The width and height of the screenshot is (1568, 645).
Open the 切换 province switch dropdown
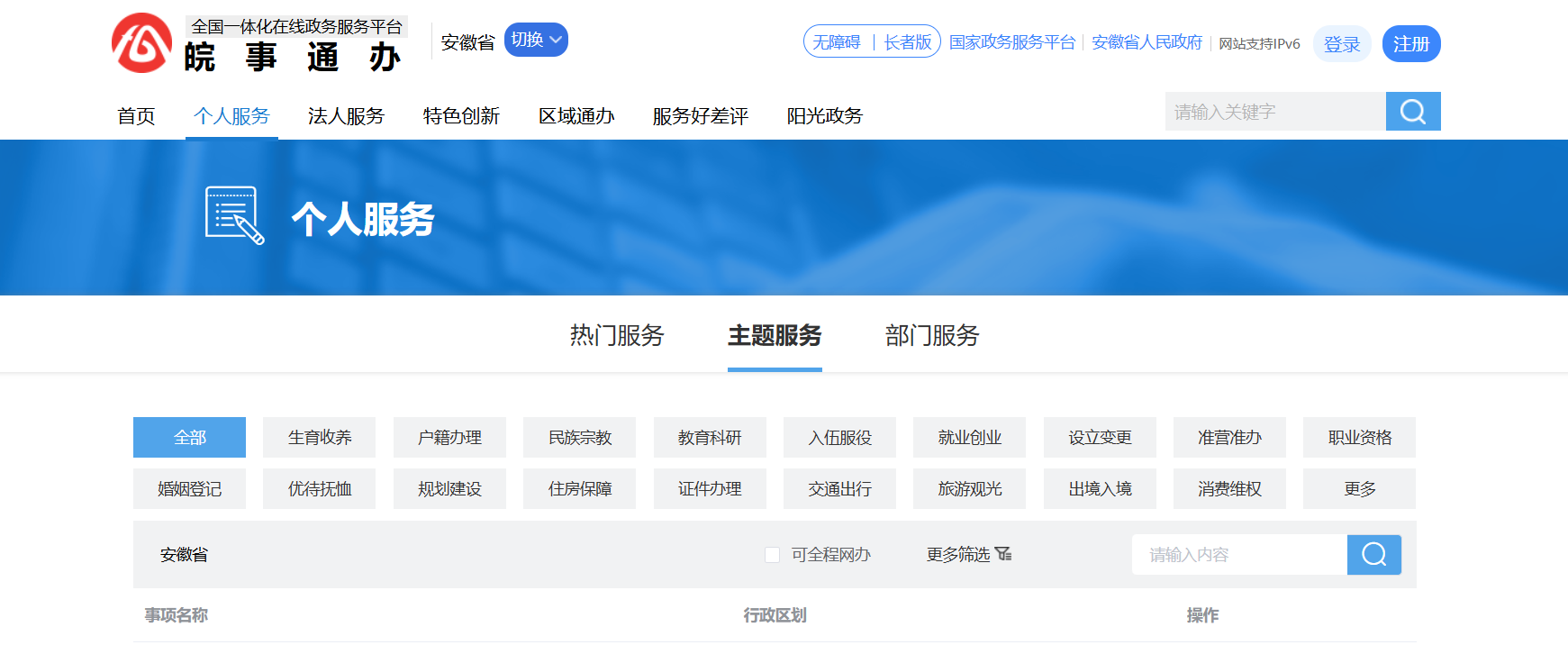pyautogui.click(x=536, y=40)
